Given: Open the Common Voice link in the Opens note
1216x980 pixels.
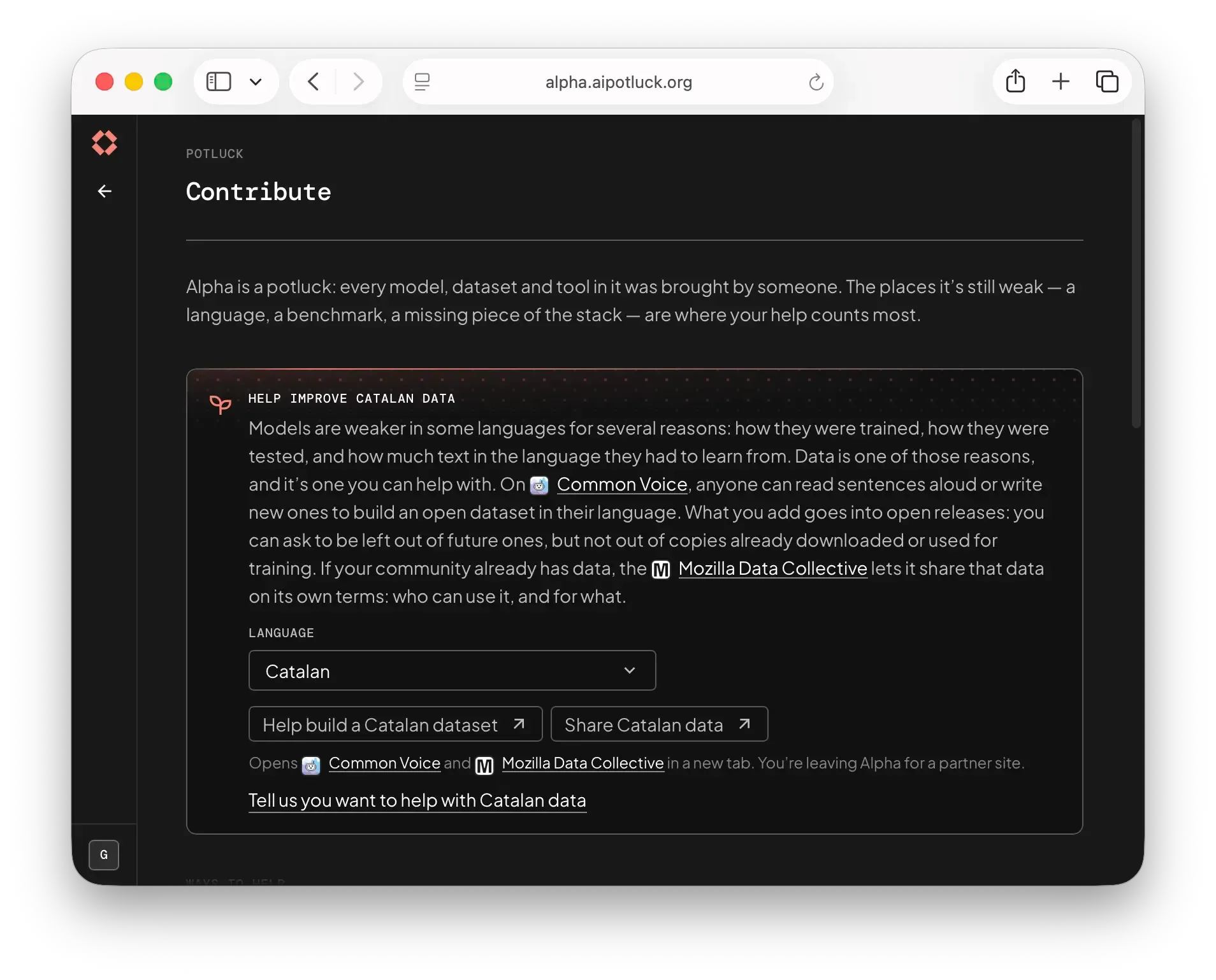Looking at the screenshot, I should (384, 763).
